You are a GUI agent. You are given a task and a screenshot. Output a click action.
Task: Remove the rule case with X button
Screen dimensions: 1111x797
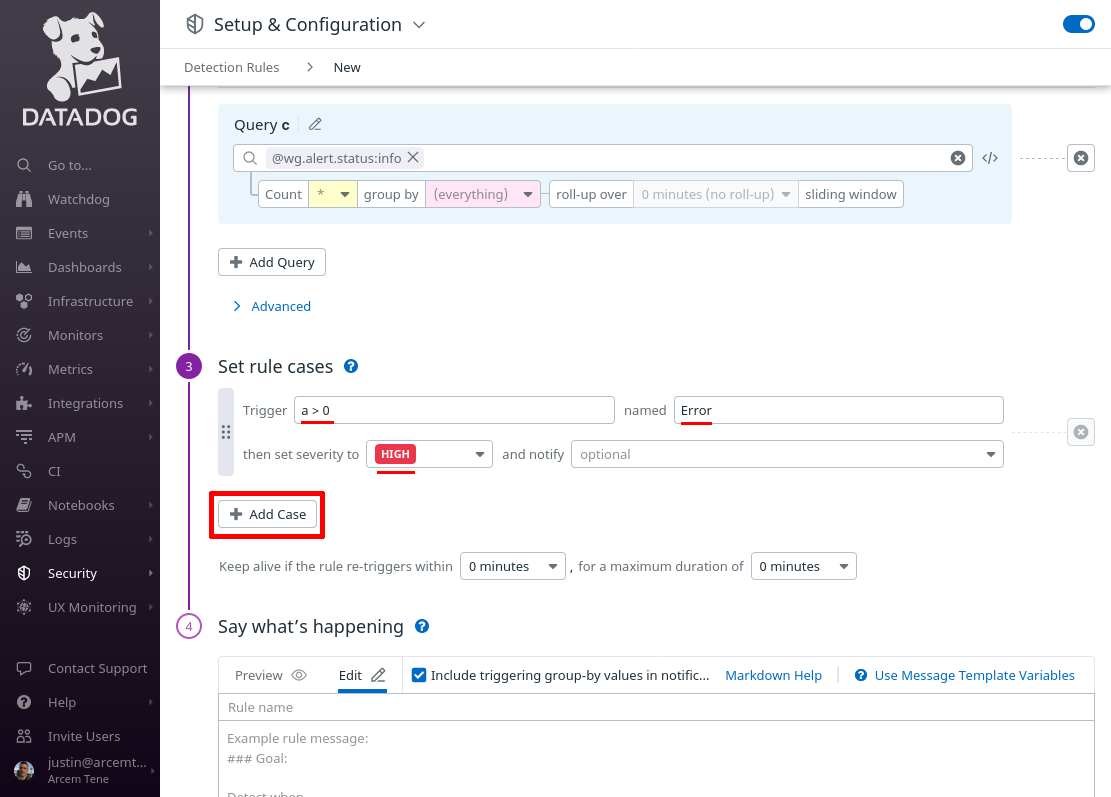[x=1081, y=432]
